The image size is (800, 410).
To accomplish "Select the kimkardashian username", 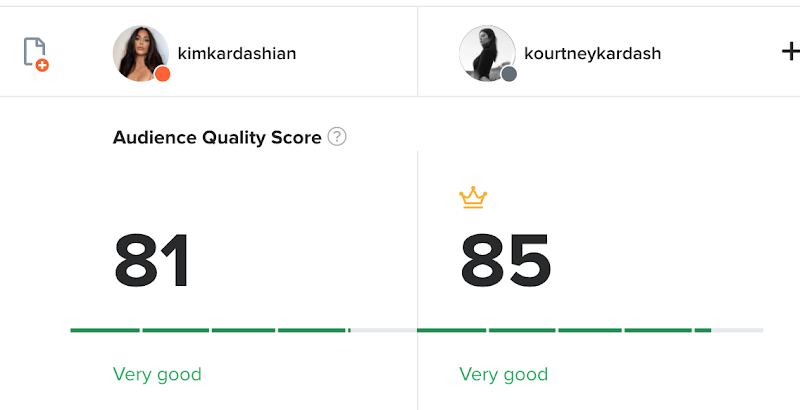I will pos(237,53).
